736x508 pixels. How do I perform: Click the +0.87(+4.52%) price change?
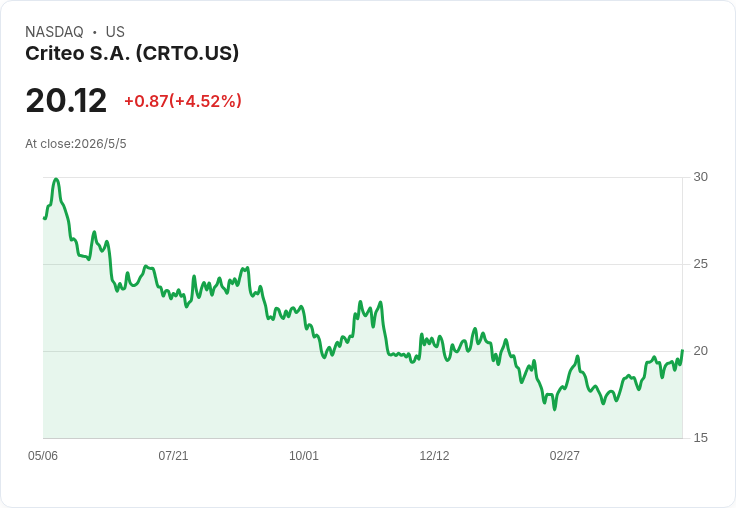click(183, 101)
